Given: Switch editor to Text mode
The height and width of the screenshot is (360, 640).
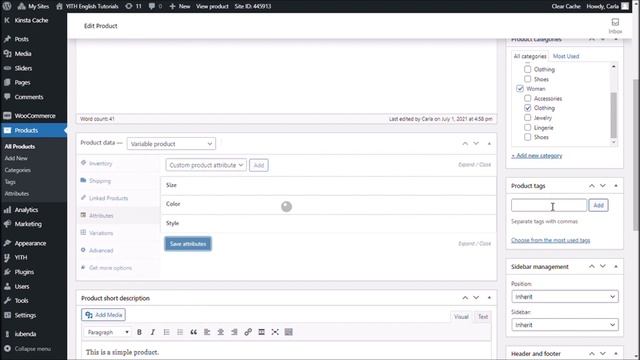Looking at the screenshot, I should [483, 317].
